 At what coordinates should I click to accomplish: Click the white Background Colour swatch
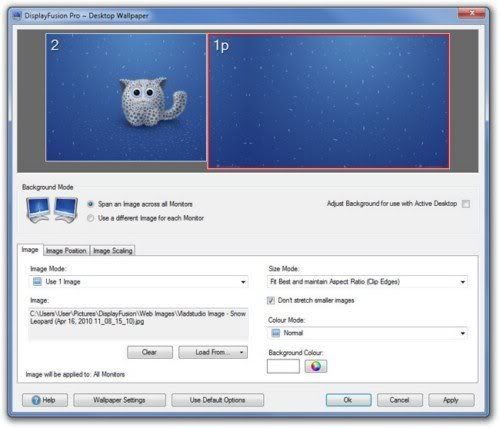(x=283, y=366)
